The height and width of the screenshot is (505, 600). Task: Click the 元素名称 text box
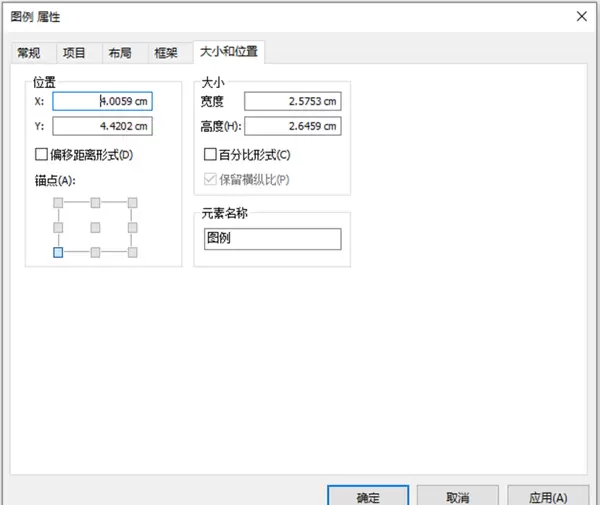(272, 239)
